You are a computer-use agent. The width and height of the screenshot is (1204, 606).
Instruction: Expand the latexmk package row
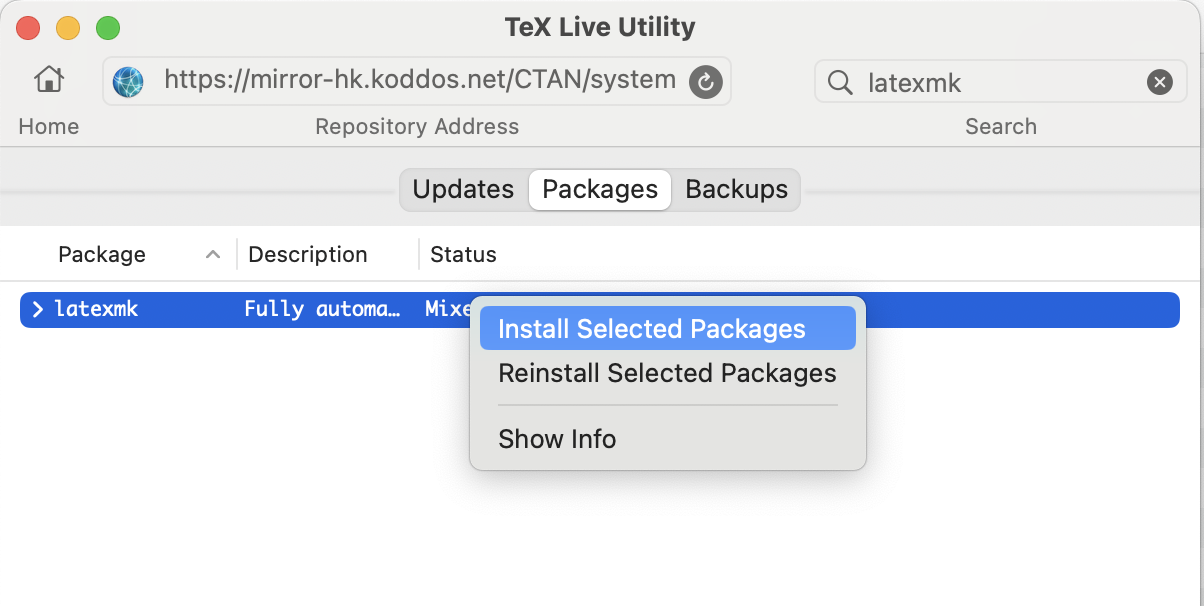(x=37, y=310)
